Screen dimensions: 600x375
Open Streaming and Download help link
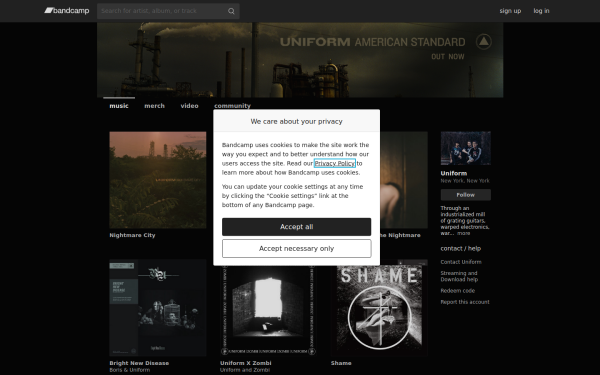coord(459,276)
